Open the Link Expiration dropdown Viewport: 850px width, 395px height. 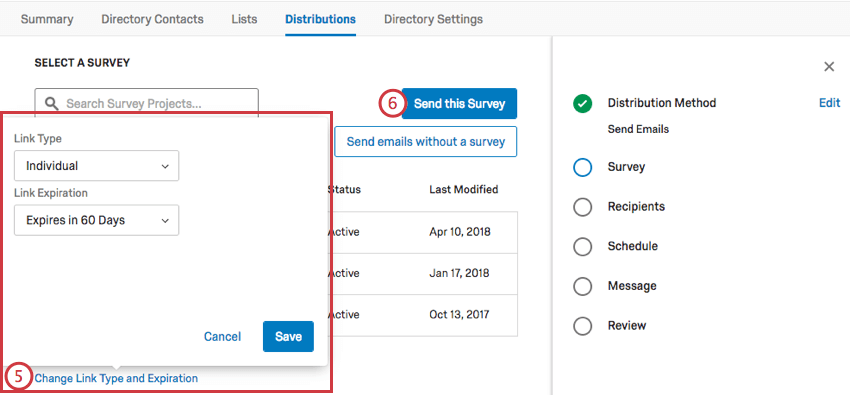[96, 220]
